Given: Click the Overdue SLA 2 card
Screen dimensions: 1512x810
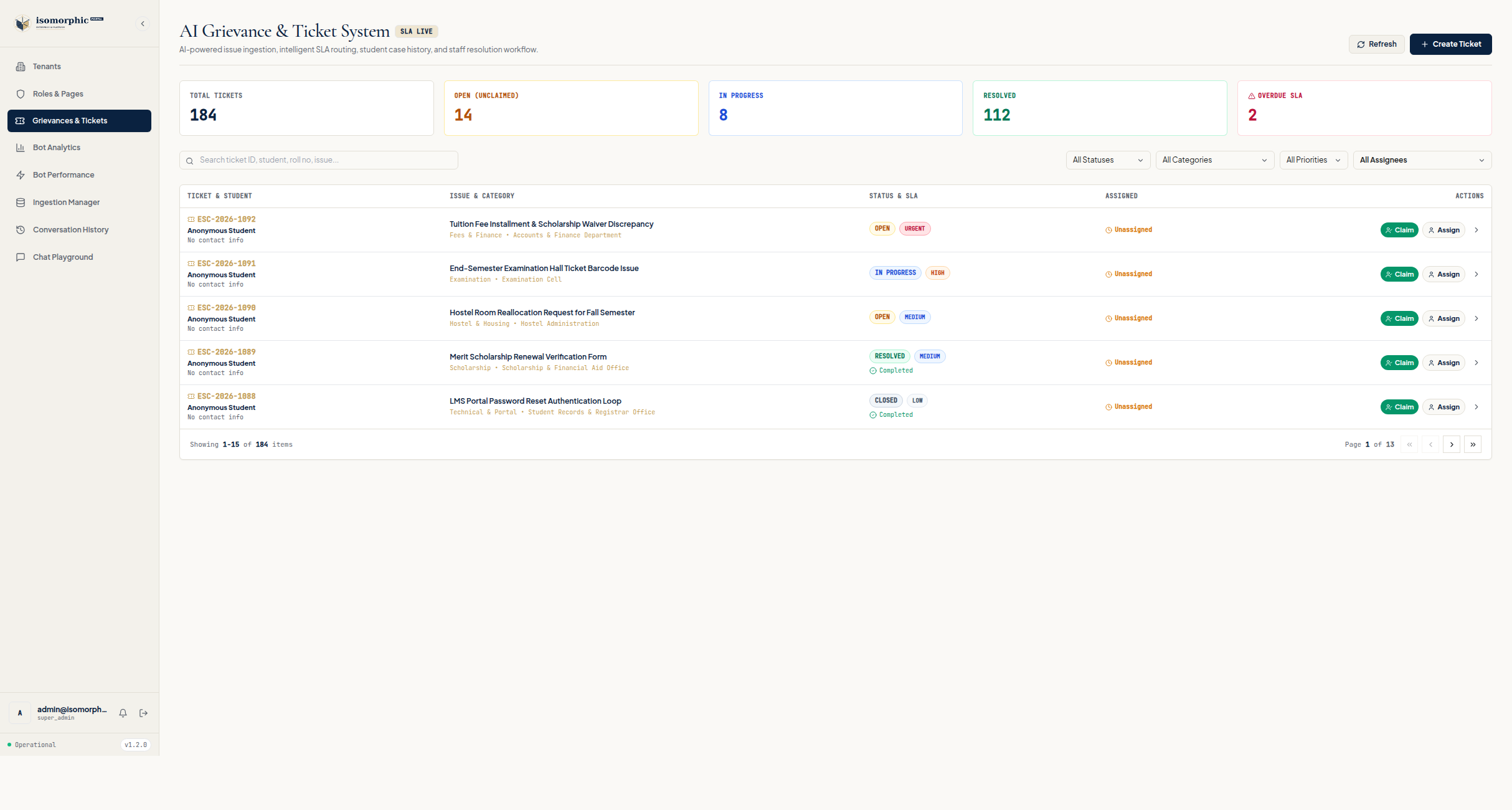Looking at the screenshot, I should click(x=1364, y=108).
